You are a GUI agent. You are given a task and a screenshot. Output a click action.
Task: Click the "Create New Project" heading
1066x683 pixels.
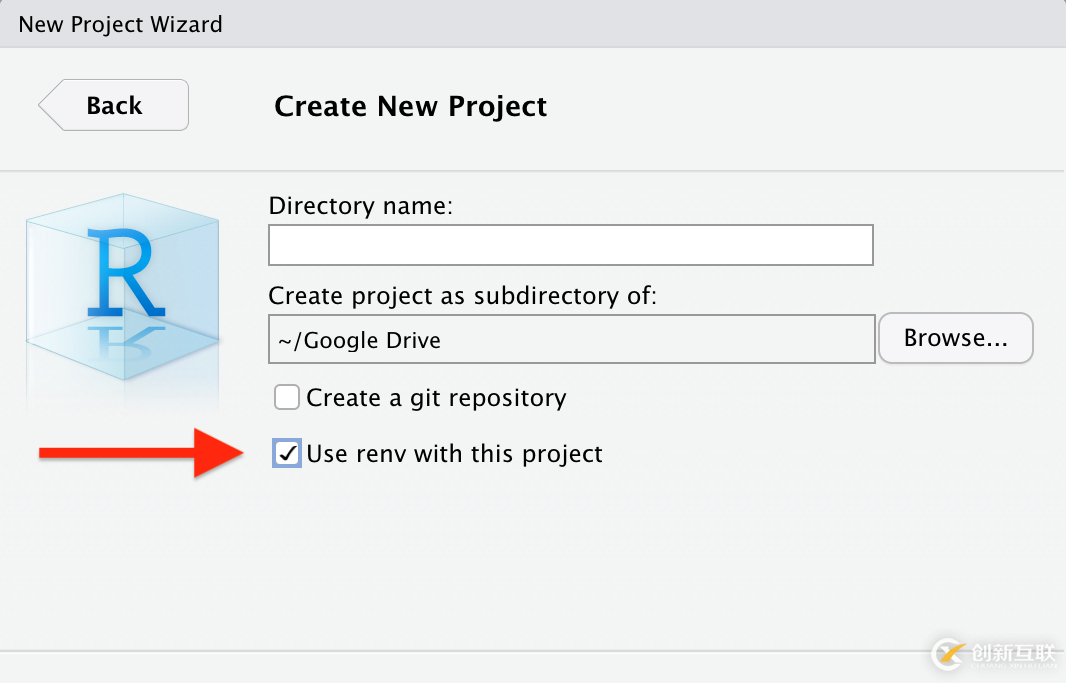click(x=410, y=106)
